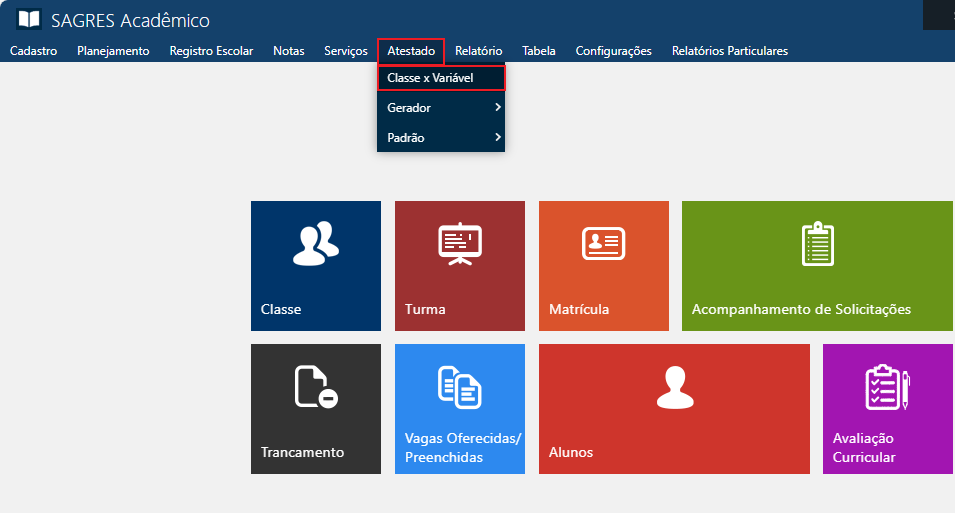Open the Avaliação Curricular checklist icon
955x513 pixels.
click(x=887, y=387)
